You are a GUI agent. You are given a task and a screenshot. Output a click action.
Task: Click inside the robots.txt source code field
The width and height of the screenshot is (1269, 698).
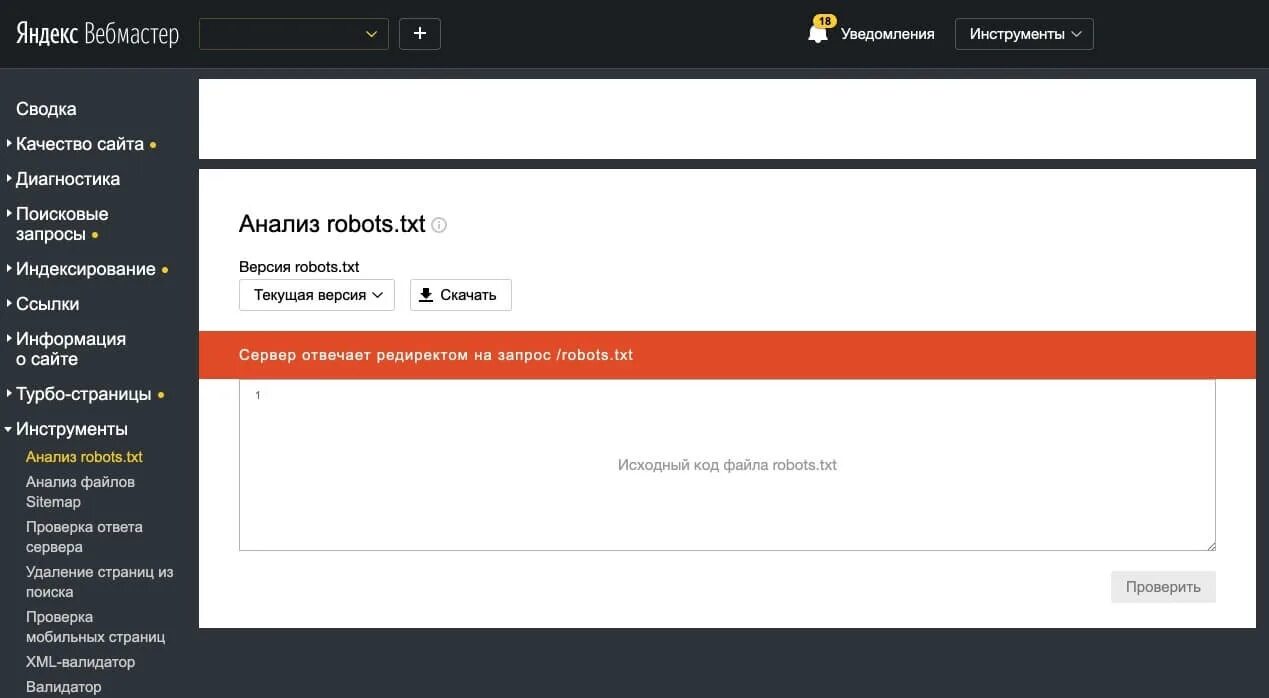(x=727, y=465)
